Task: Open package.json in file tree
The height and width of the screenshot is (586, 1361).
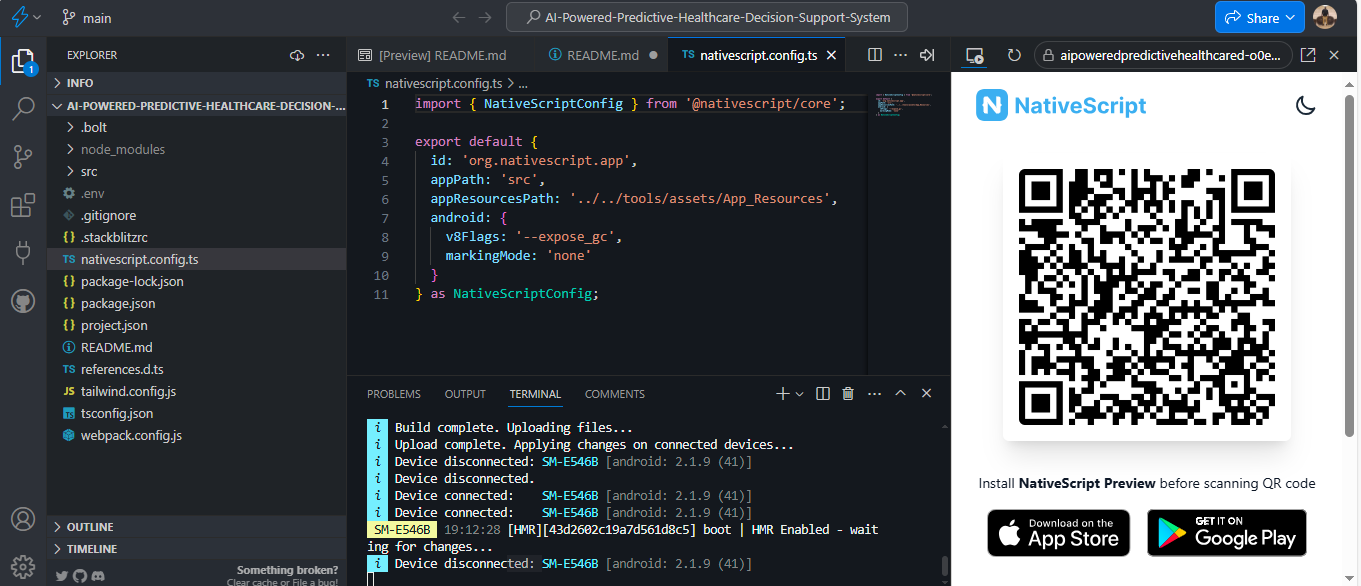Action: click(197, 303)
